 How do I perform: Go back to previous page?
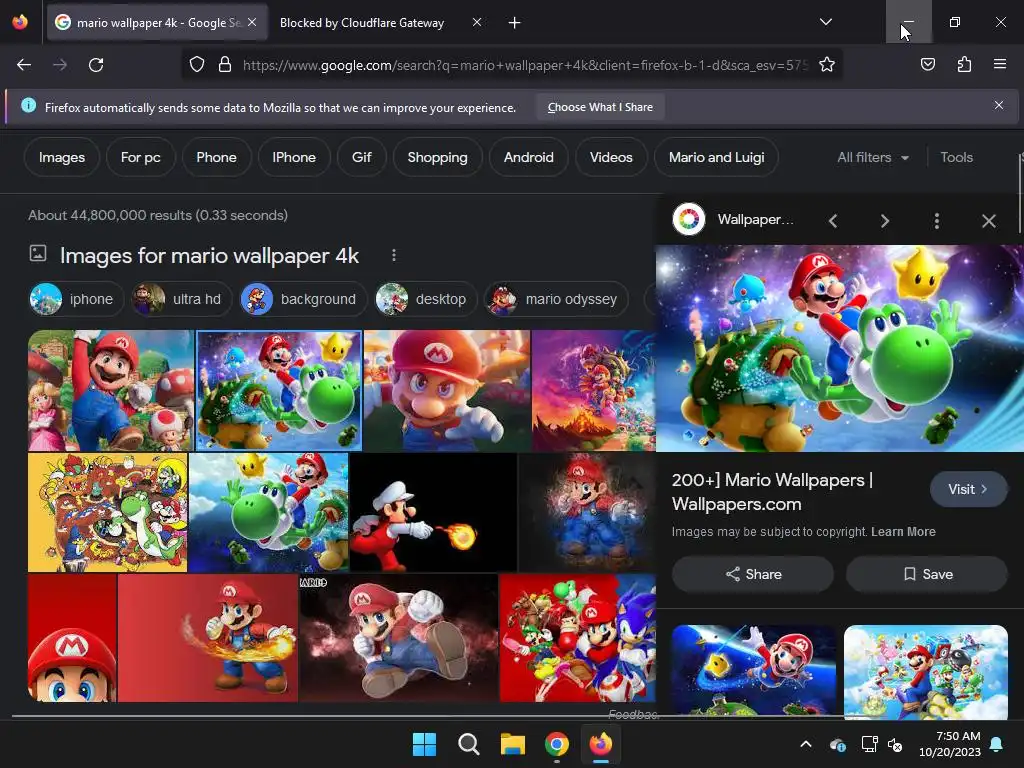click(x=24, y=65)
